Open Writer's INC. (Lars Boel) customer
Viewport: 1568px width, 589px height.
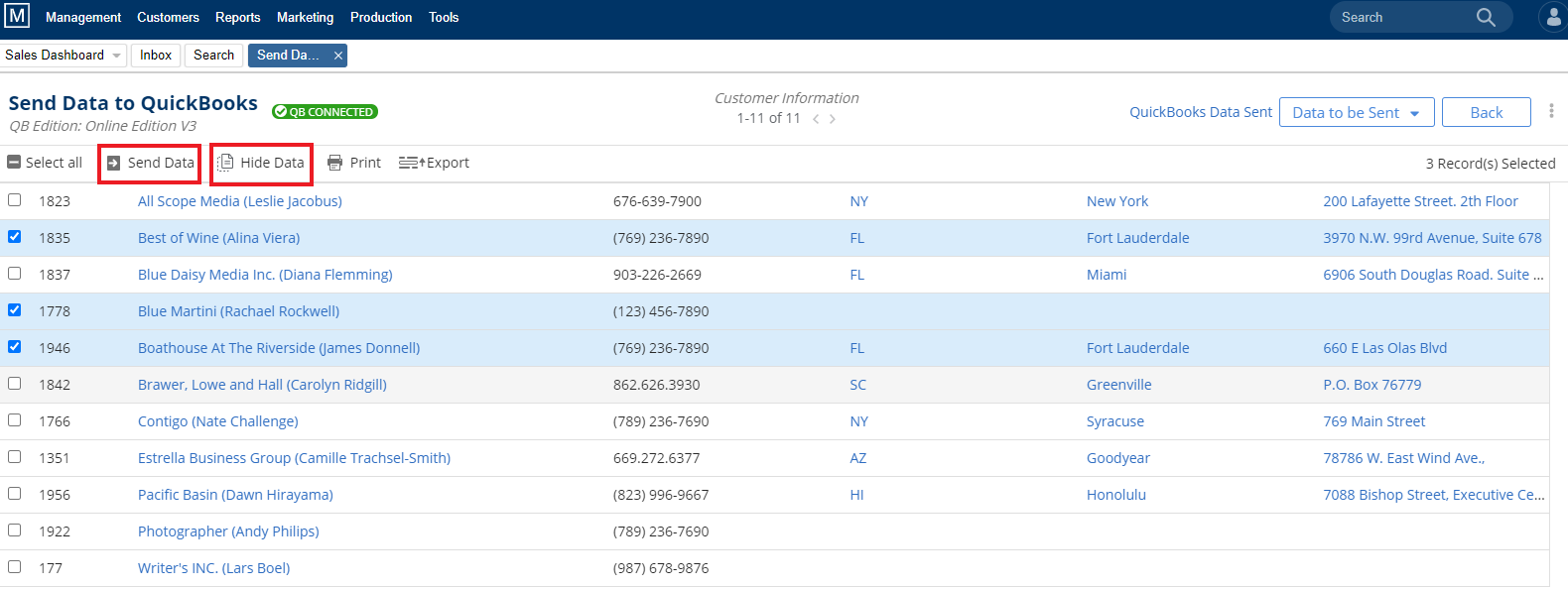point(214,568)
